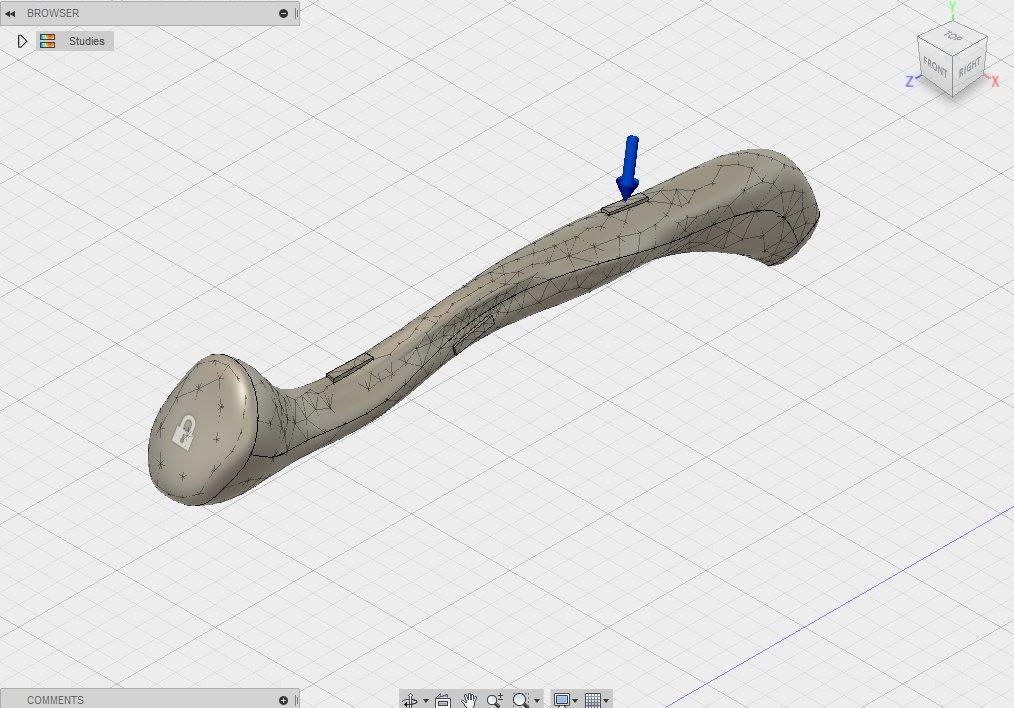Collapse the Browser panel with the double-arrow icon
The image size is (1014, 708).
(x=10, y=13)
